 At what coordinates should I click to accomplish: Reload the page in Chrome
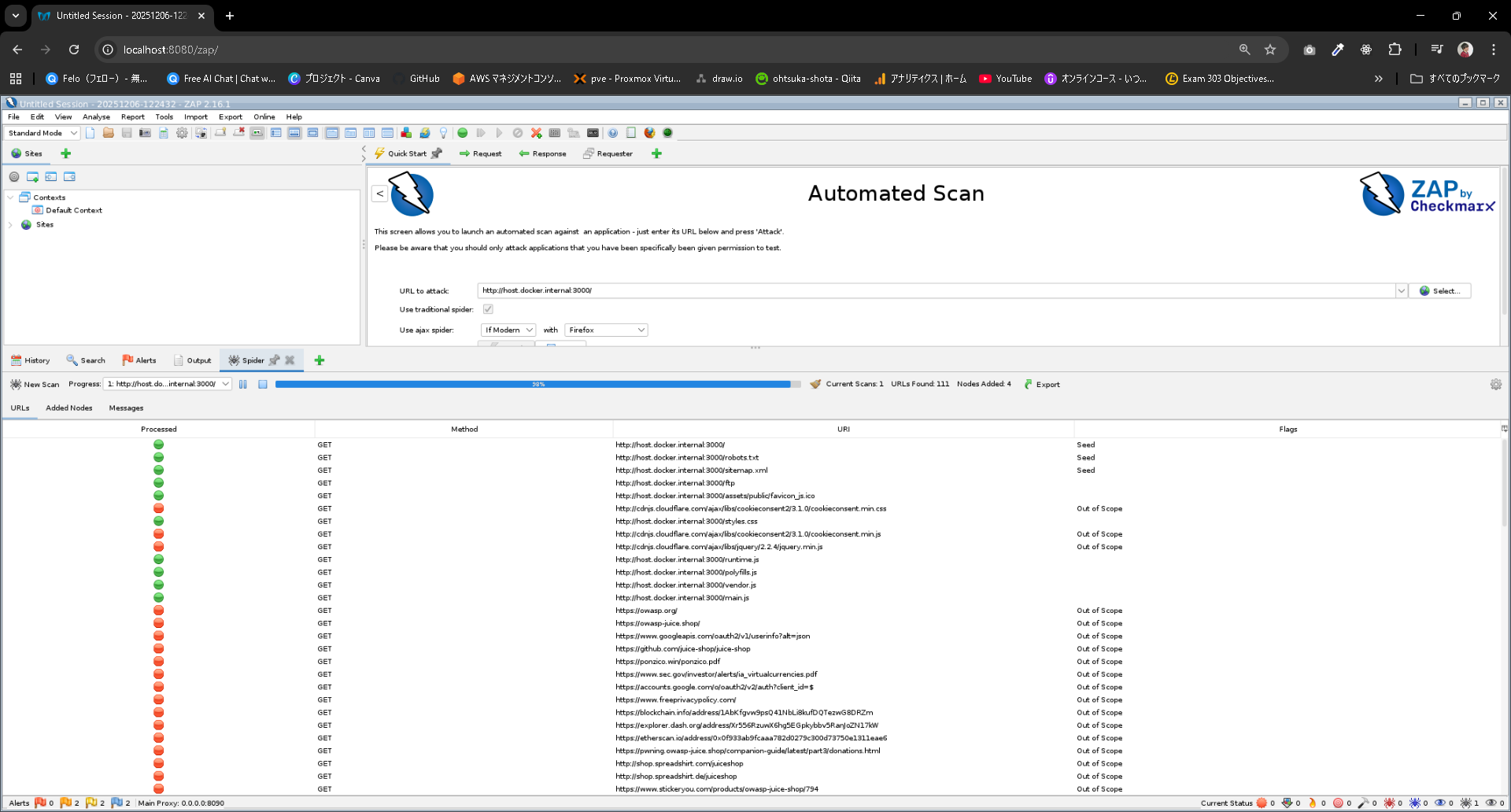[74, 50]
